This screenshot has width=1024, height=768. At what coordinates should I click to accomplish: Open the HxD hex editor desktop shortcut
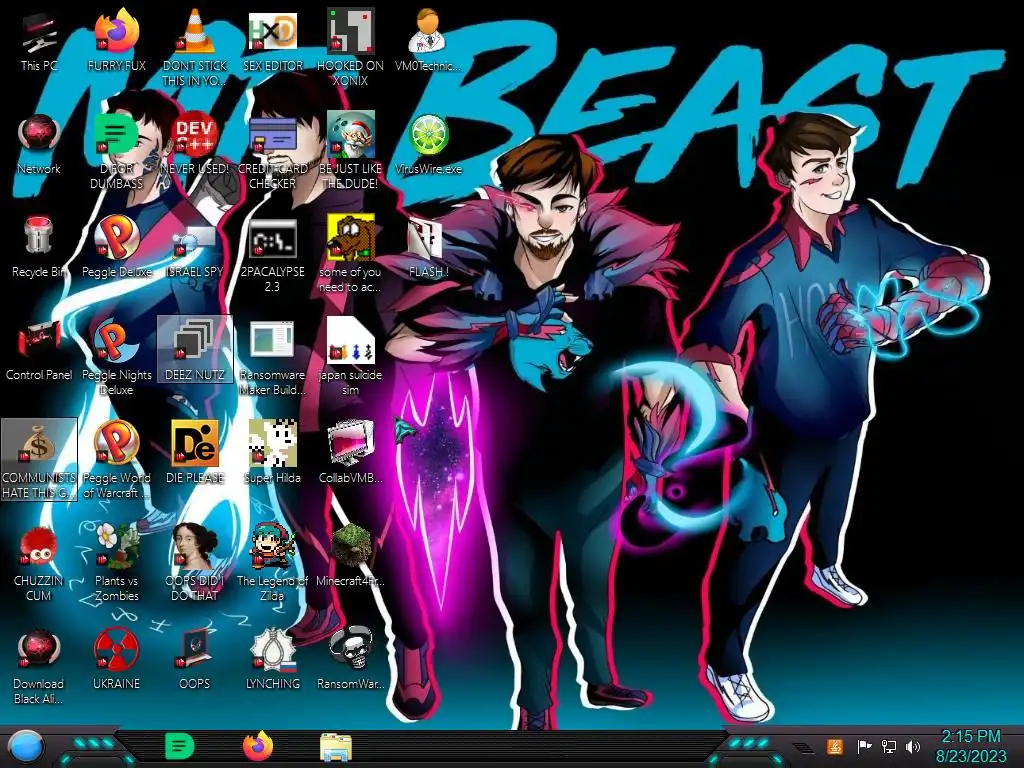tap(272, 40)
